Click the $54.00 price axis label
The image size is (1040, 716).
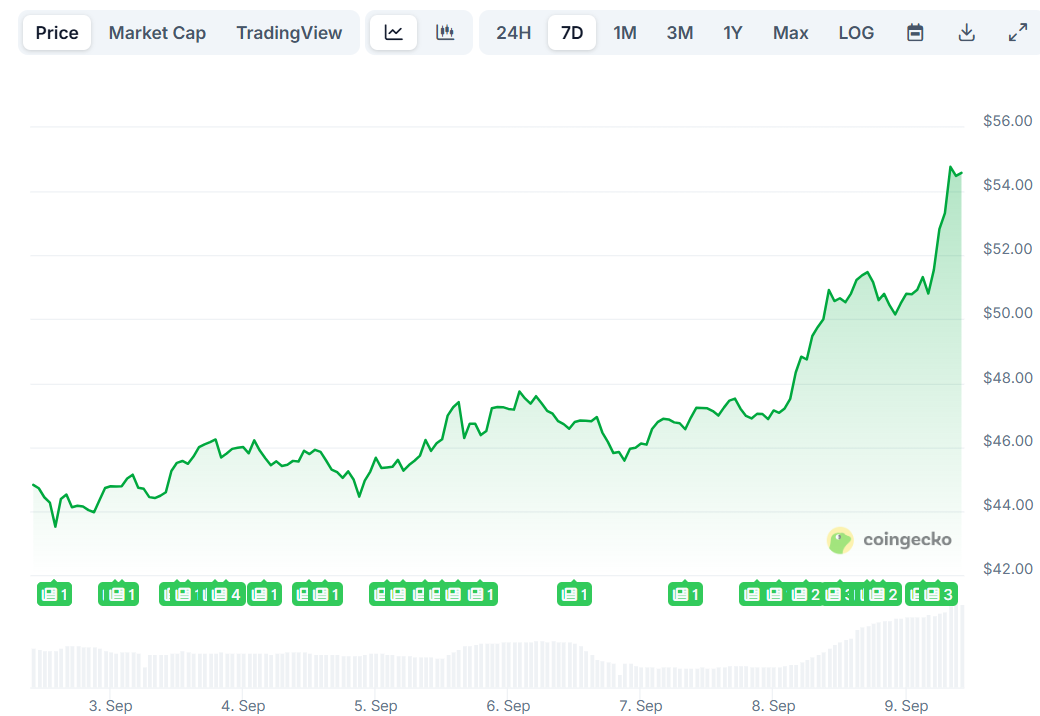(1008, 184)
